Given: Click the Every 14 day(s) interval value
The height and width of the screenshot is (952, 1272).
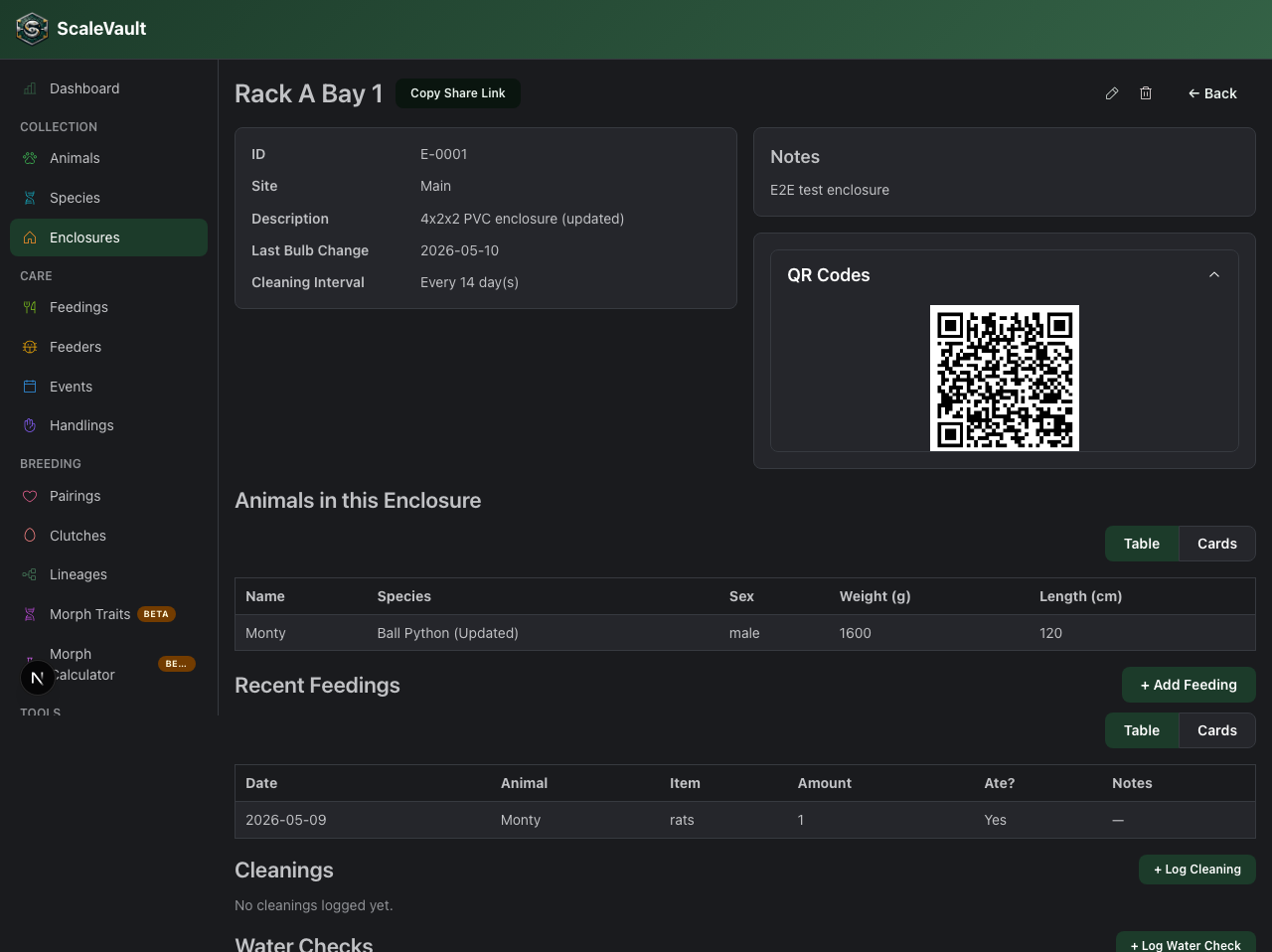Looking at the screenshot, I should [x=470, y=282].
